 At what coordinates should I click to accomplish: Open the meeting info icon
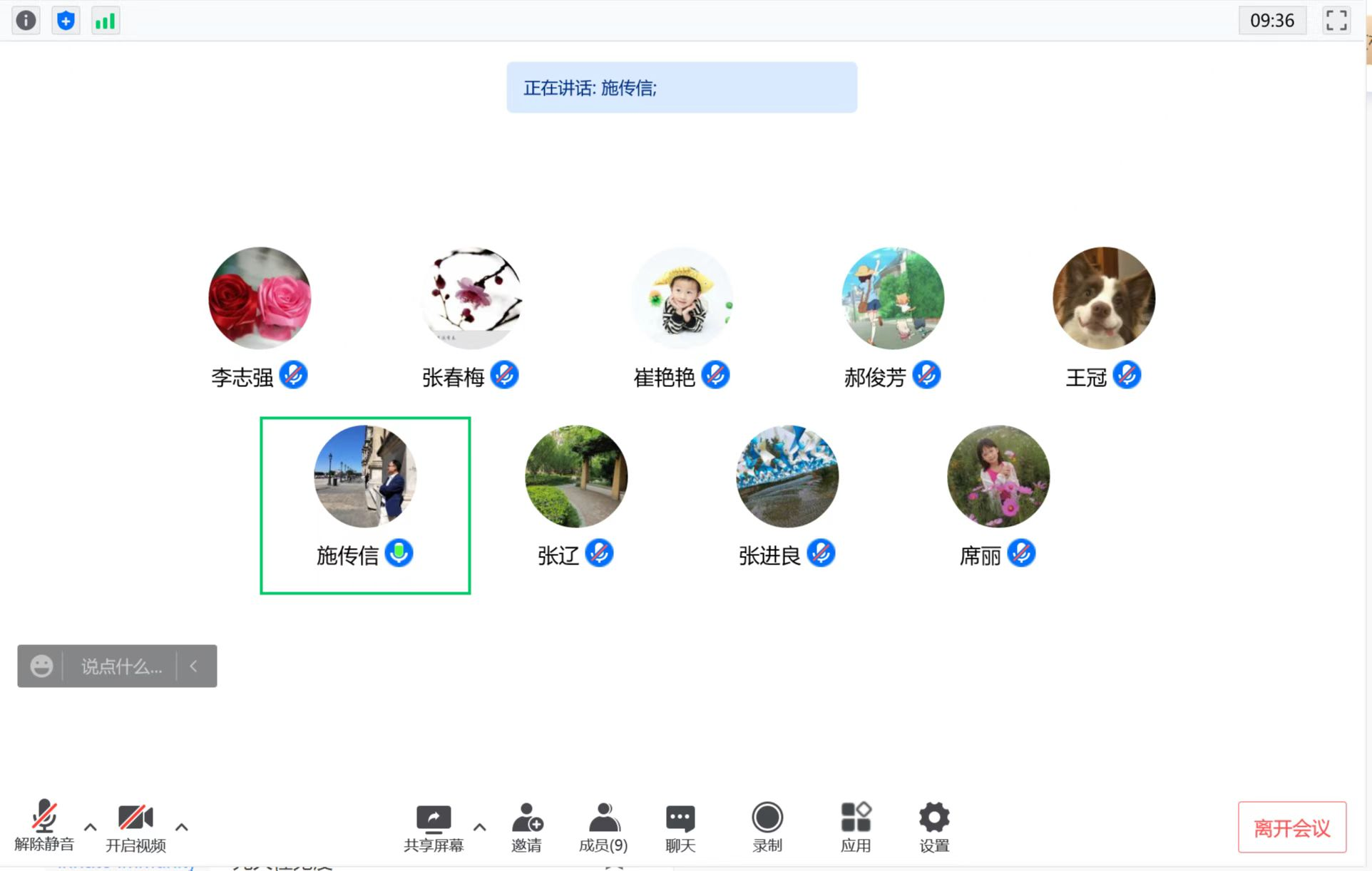pyautogui.click(x=26, y=21)
